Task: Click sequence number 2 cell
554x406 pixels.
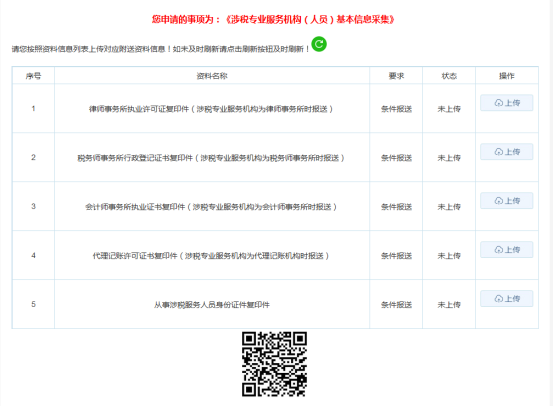Action: tap(33, 157)
